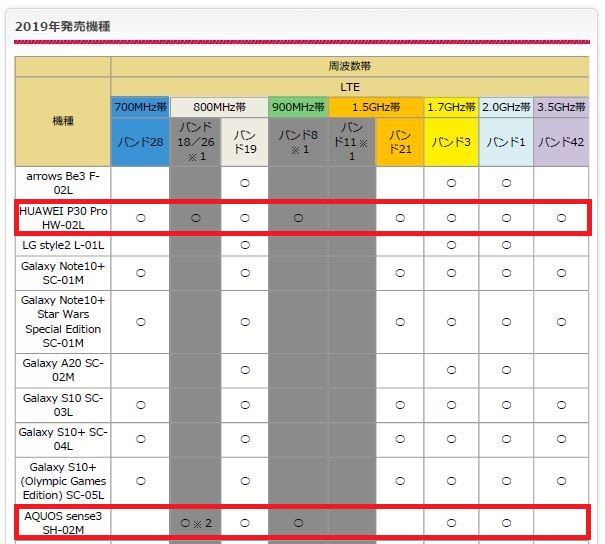Image resolution: width=605 pixels, height=544 pixels.
Task: Click the 機種 column header
Action: point(63,121)
